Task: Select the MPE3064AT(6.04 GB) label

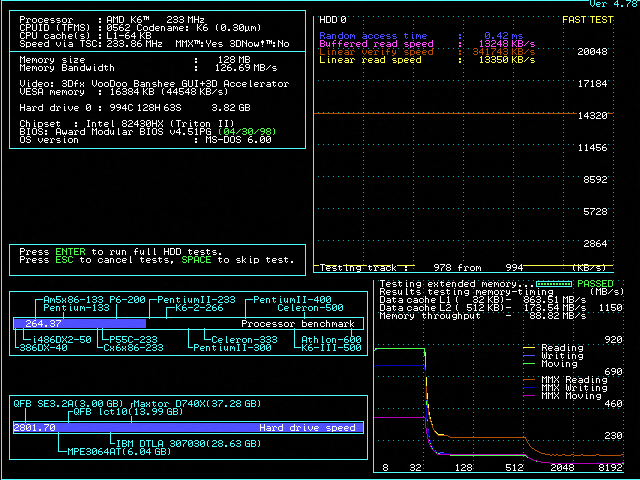Action: point(119,452)
